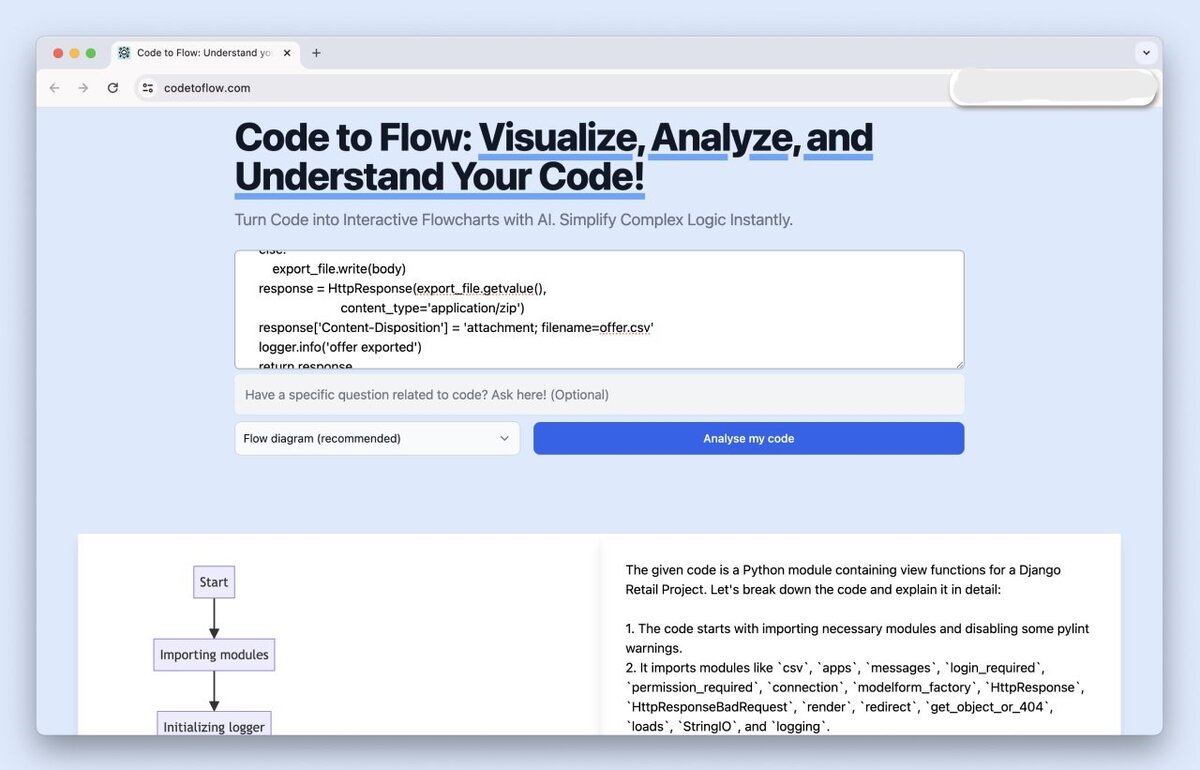Close the Code to Flow tab
1200x770 pixels.
tap(287, 53)
